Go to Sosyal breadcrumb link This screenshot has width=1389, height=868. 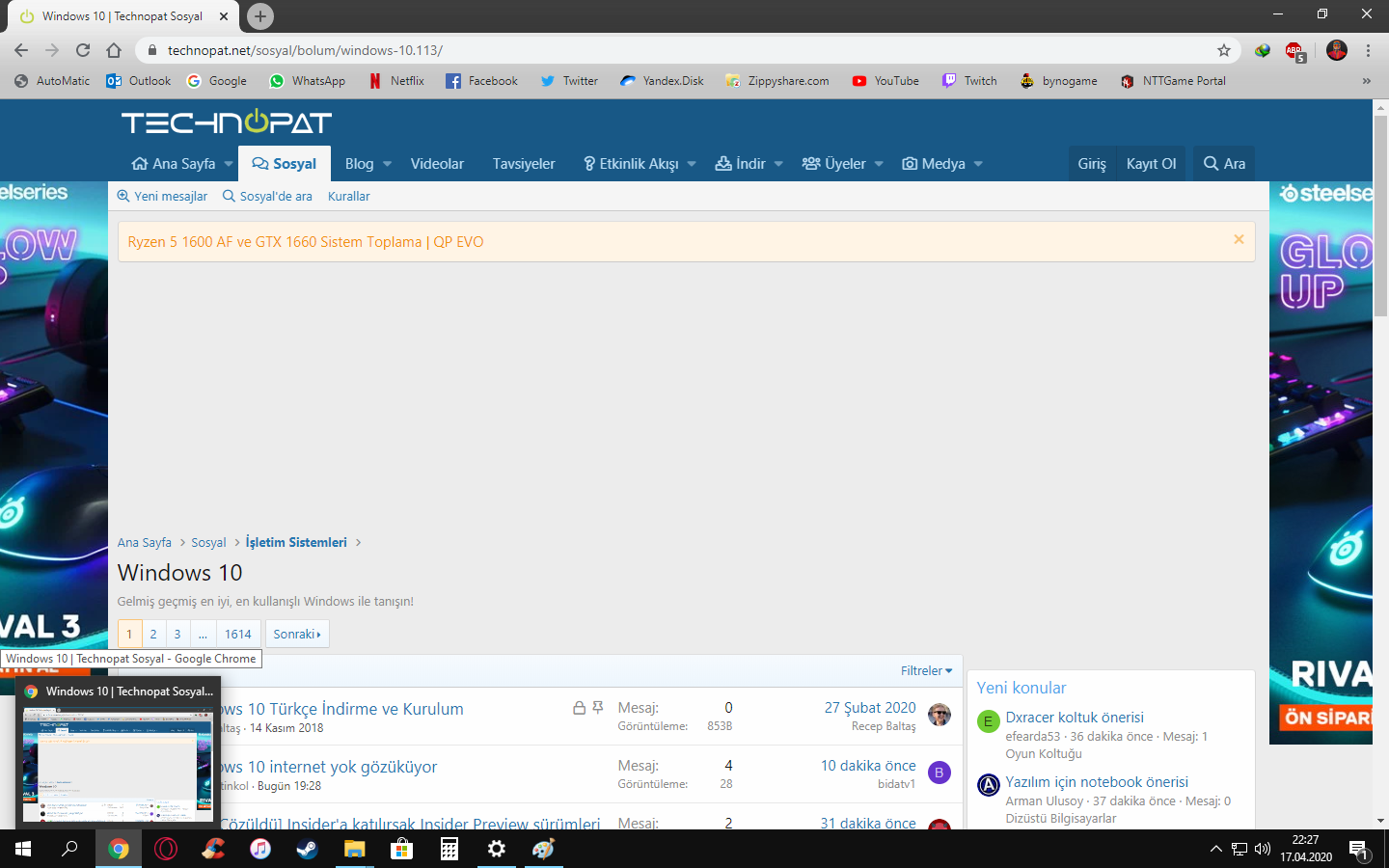pyautogui.click(x=208, y=543)
